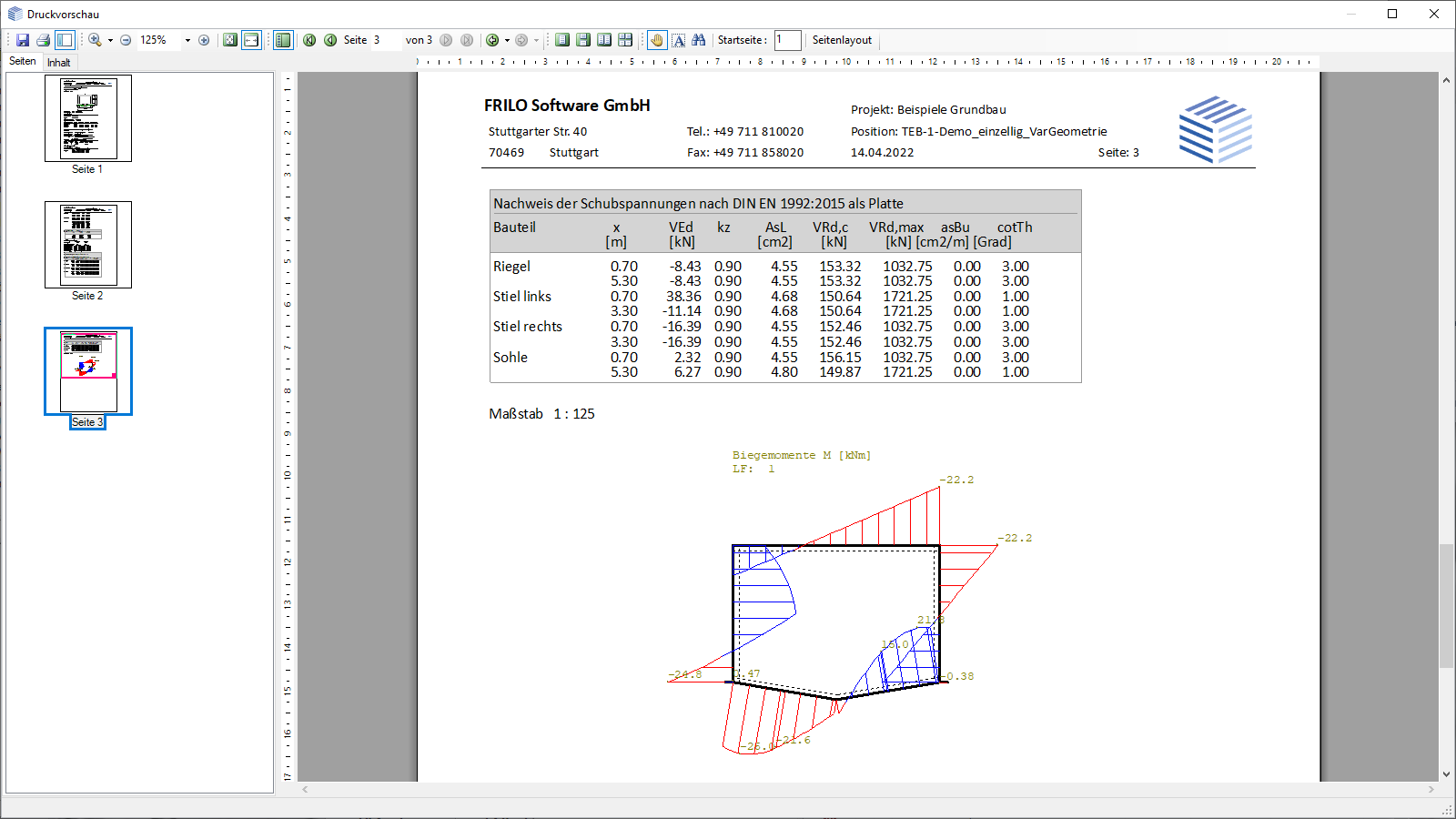Click the greyed navigate forward icon
The width and height of the screenshot is (1456, 819).
tap(521, 40)
